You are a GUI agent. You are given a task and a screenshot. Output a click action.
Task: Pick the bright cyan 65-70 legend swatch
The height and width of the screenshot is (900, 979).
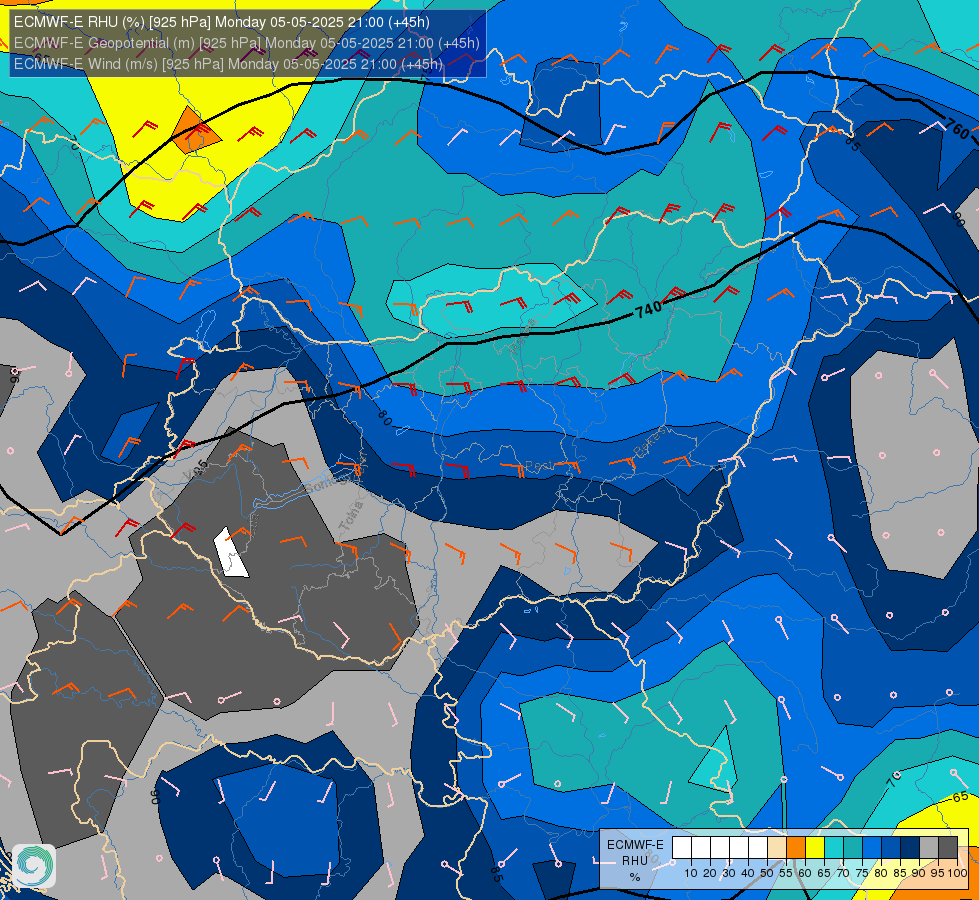click(x=834, y=847)
